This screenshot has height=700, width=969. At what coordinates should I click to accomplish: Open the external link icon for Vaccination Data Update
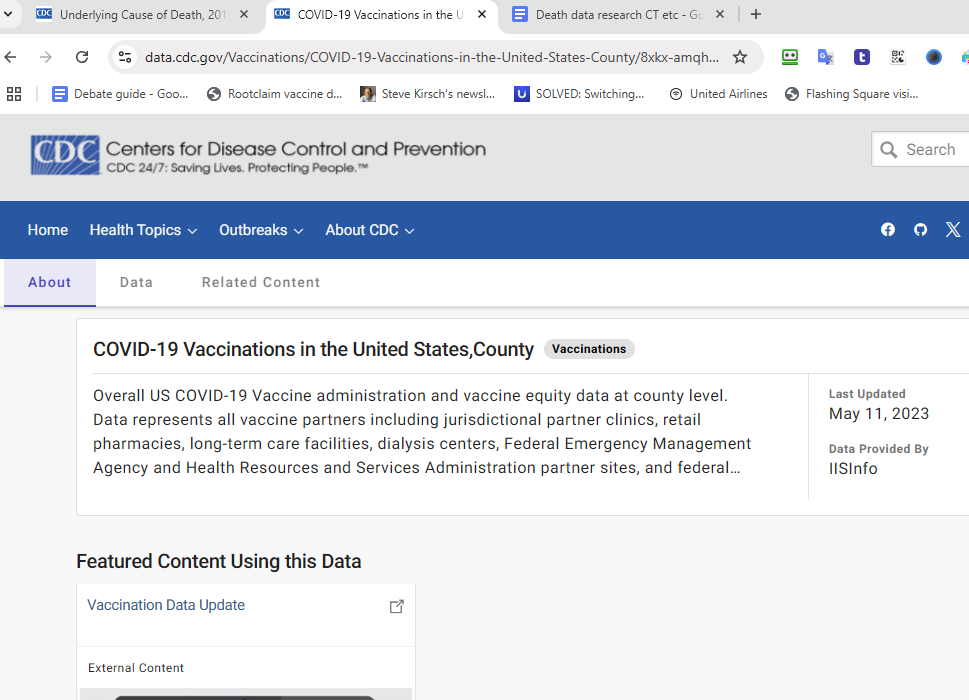pos(397,606)
